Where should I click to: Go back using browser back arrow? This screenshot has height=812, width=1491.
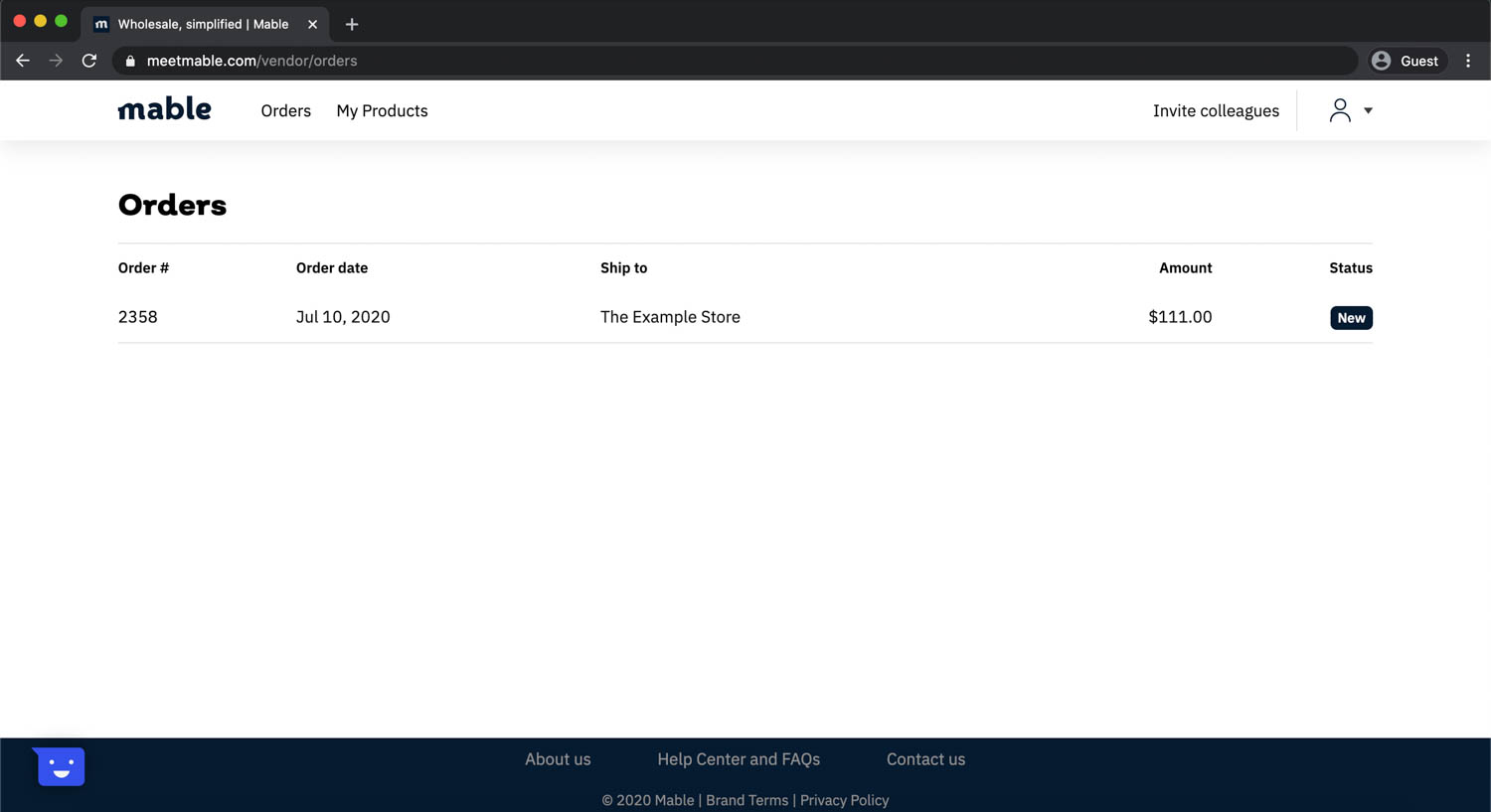click(23, 61)
